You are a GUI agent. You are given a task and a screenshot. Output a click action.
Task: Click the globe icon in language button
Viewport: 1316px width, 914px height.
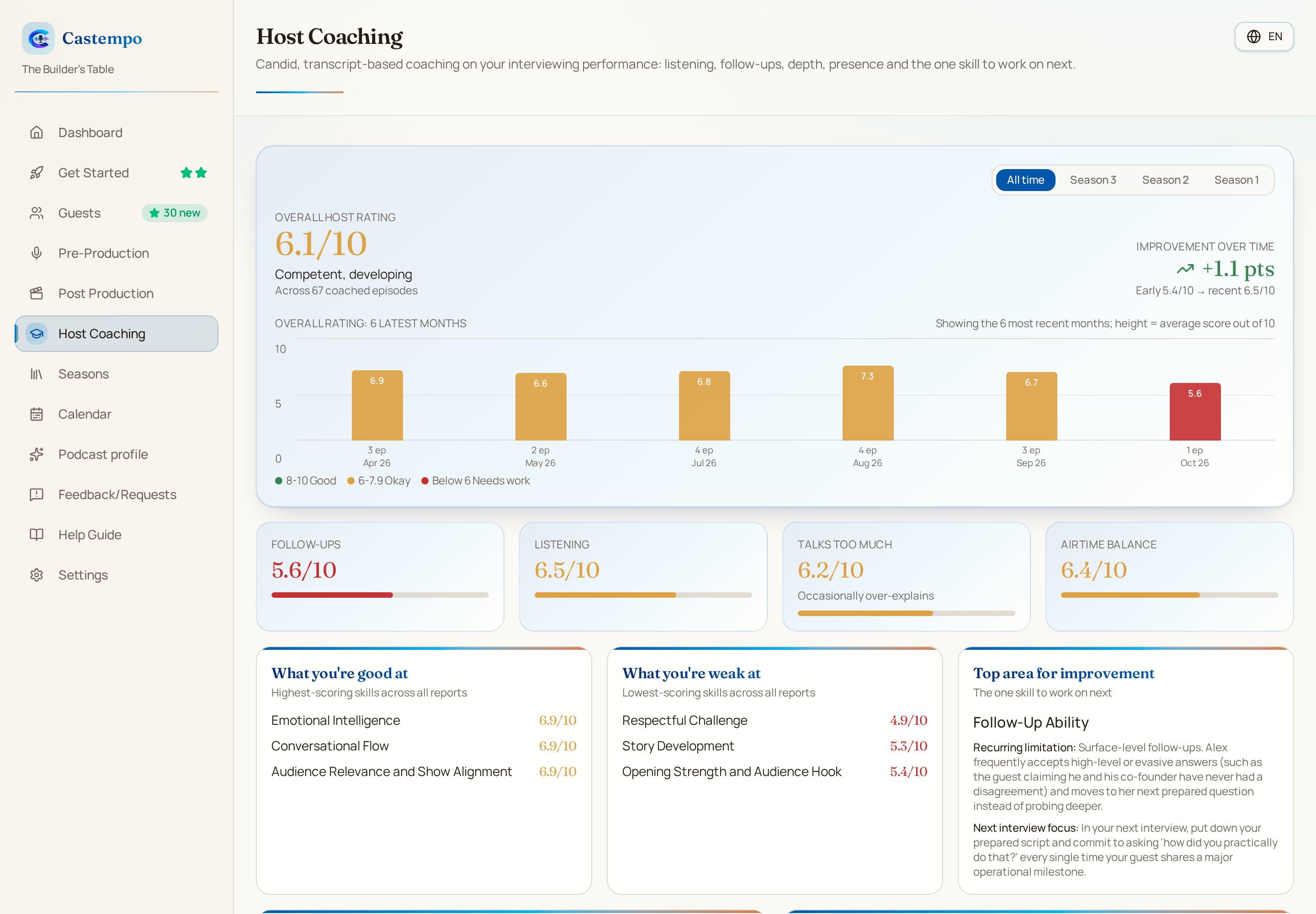[x=1253, y=37]
